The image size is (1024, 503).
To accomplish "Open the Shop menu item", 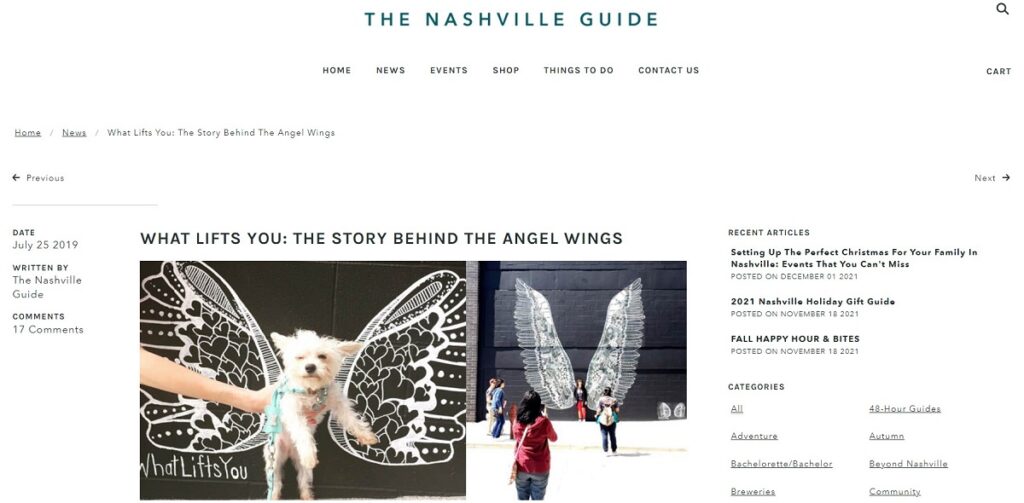I will point(505,71).
